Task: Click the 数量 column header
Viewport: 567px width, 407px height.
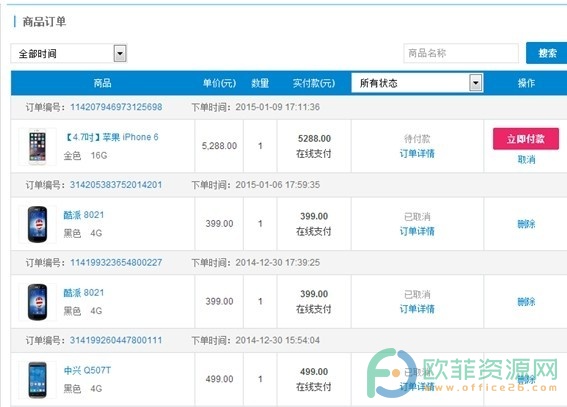Action: 260,83
